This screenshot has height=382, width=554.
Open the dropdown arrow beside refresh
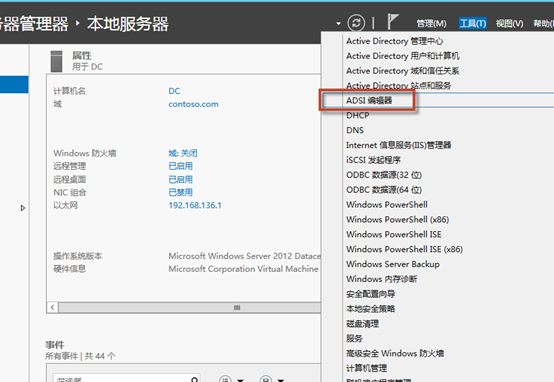point(338,24)
